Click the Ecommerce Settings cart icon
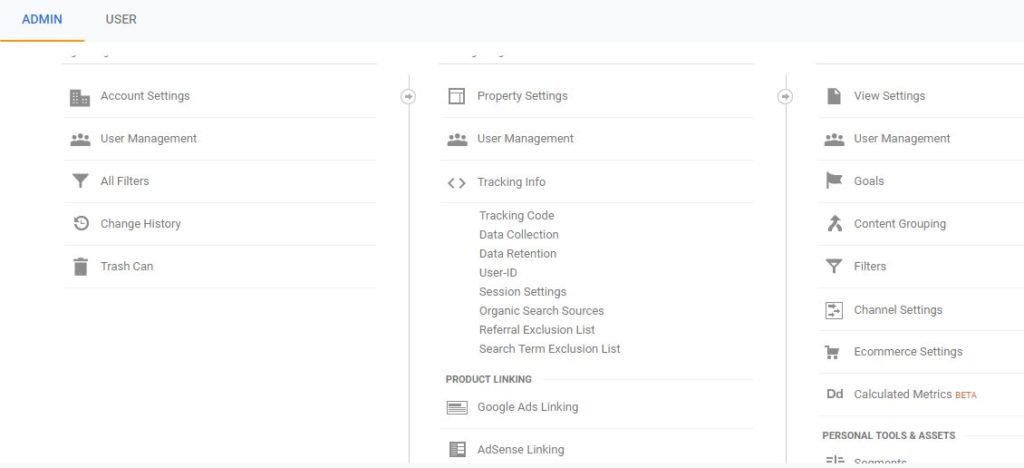Screen dimensions: 1024x468 (x=832, y=352)
